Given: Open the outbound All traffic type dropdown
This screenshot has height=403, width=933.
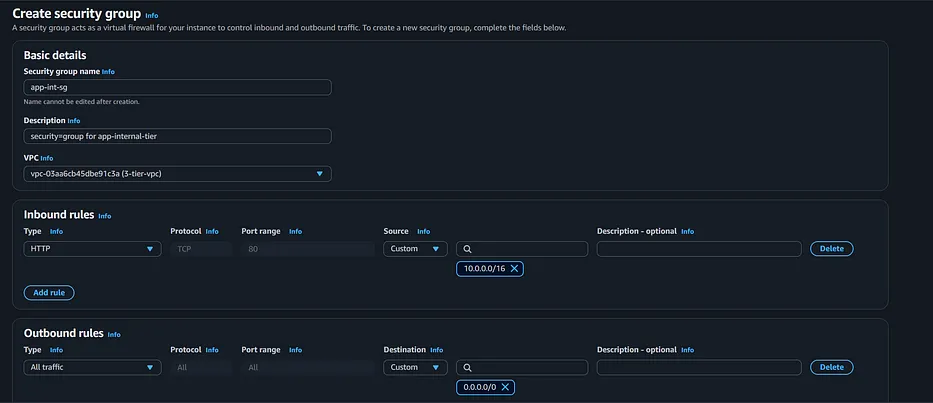Looking at the screenshot, I should (92, 367).
